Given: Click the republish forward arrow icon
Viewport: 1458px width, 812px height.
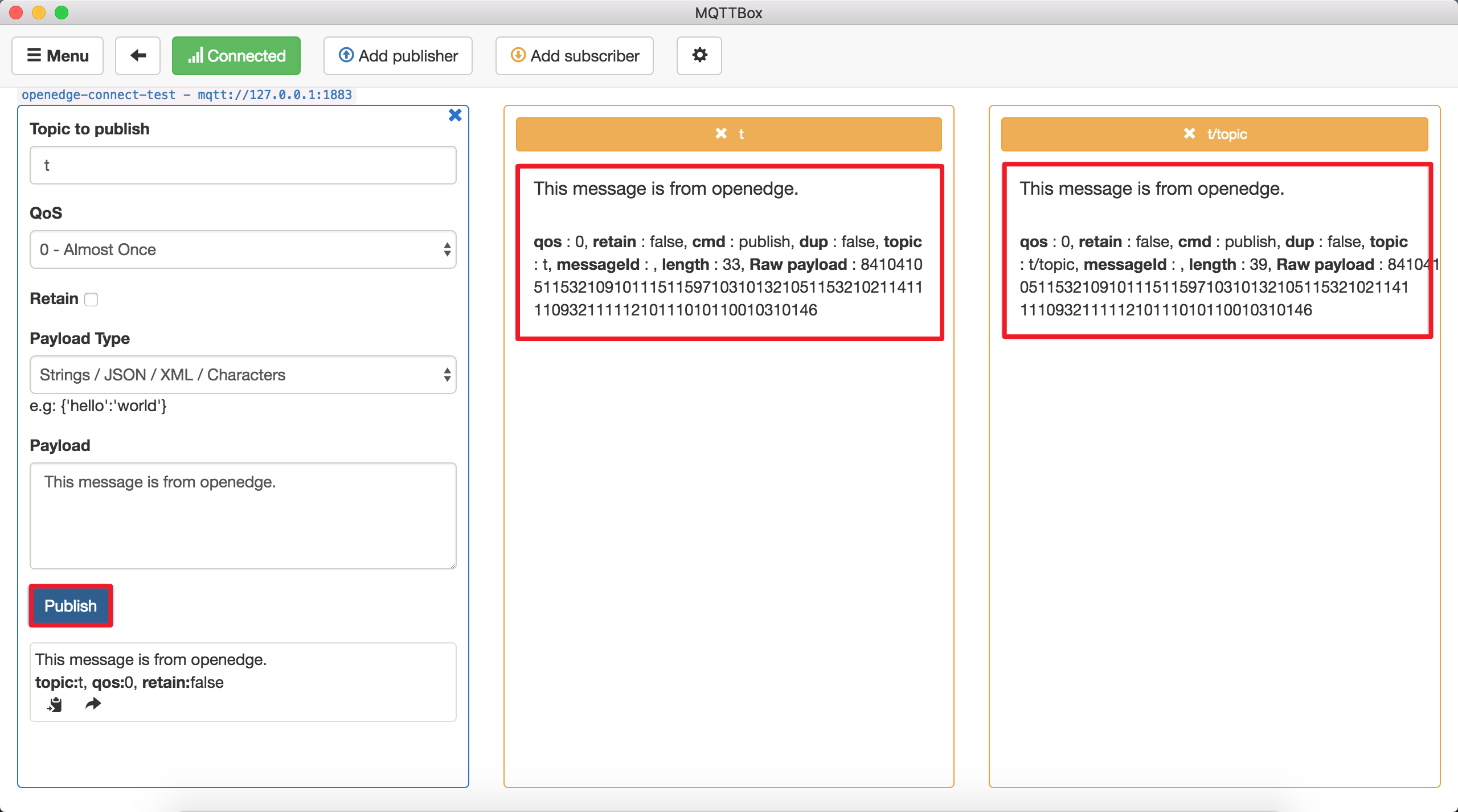Looking at the screenshot, I should coord(93,704).
